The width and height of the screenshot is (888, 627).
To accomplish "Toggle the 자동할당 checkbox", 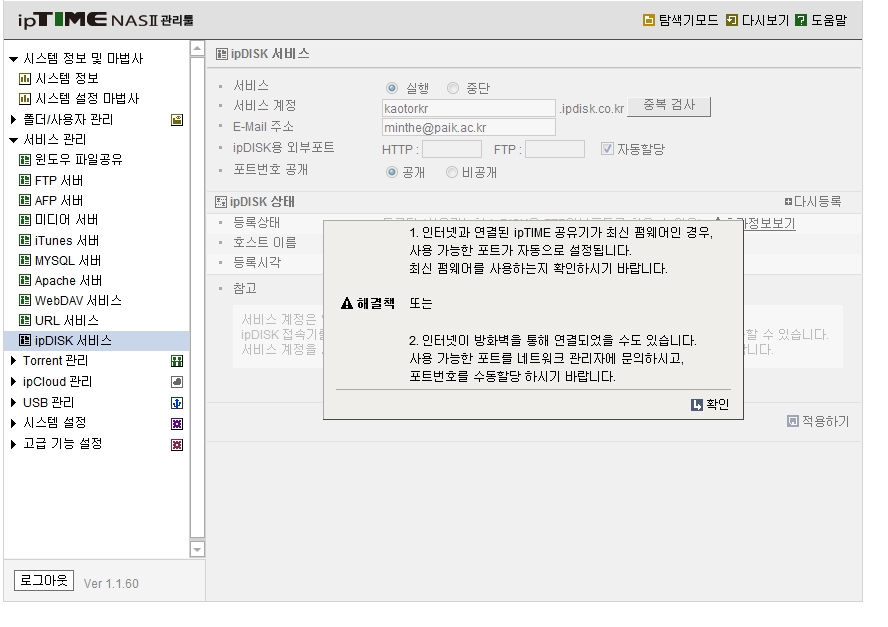I will coord(607,148).
